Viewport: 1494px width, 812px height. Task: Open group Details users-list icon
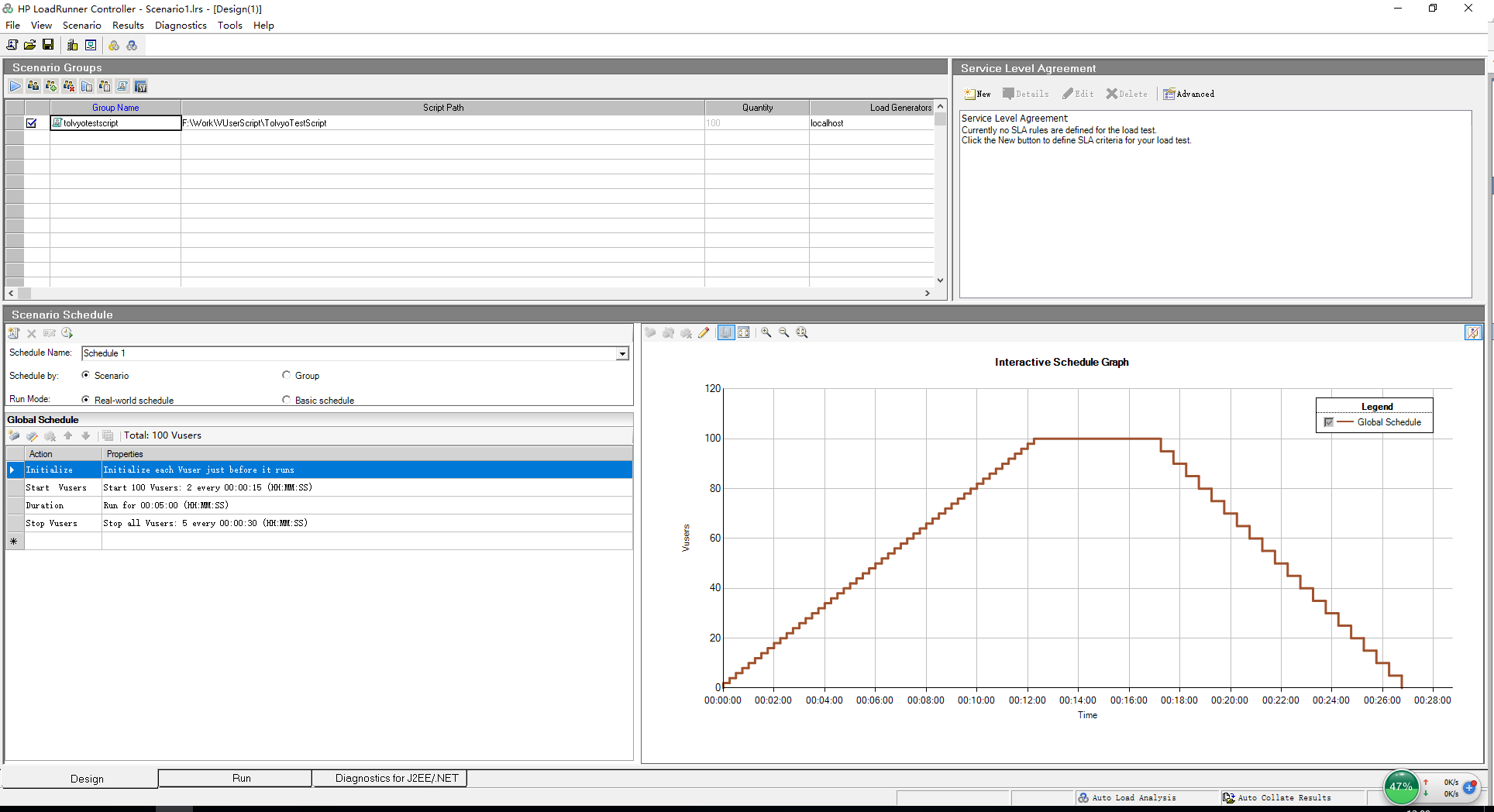tap(105, 86)
